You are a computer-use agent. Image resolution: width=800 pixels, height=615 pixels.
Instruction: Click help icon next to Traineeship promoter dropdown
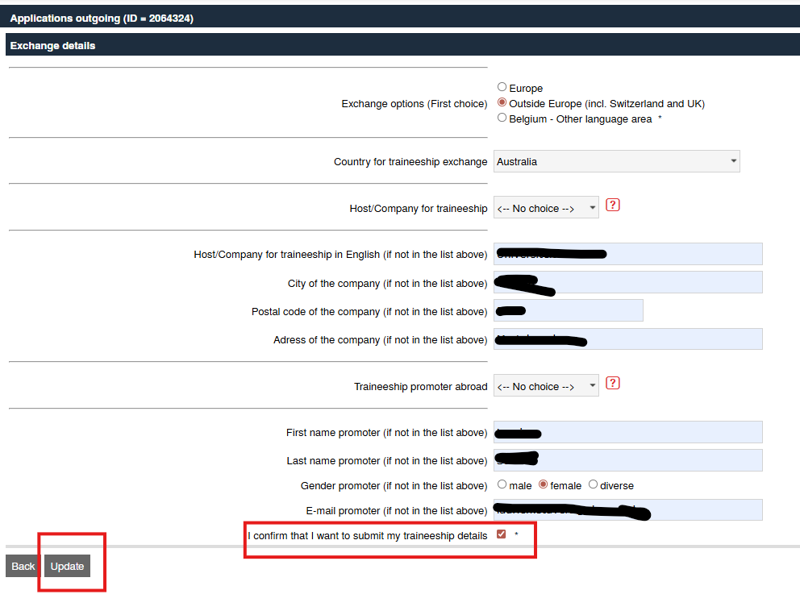pos(613,384)
